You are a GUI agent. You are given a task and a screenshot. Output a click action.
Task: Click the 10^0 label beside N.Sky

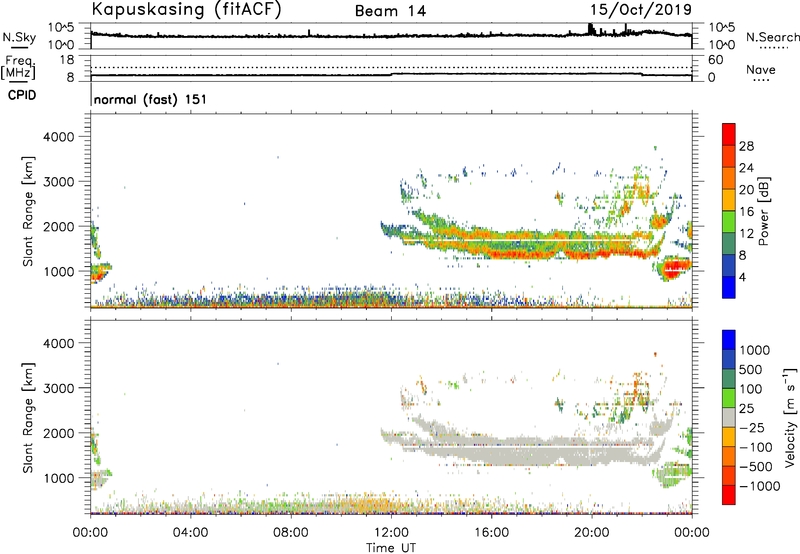pos(61,45)
